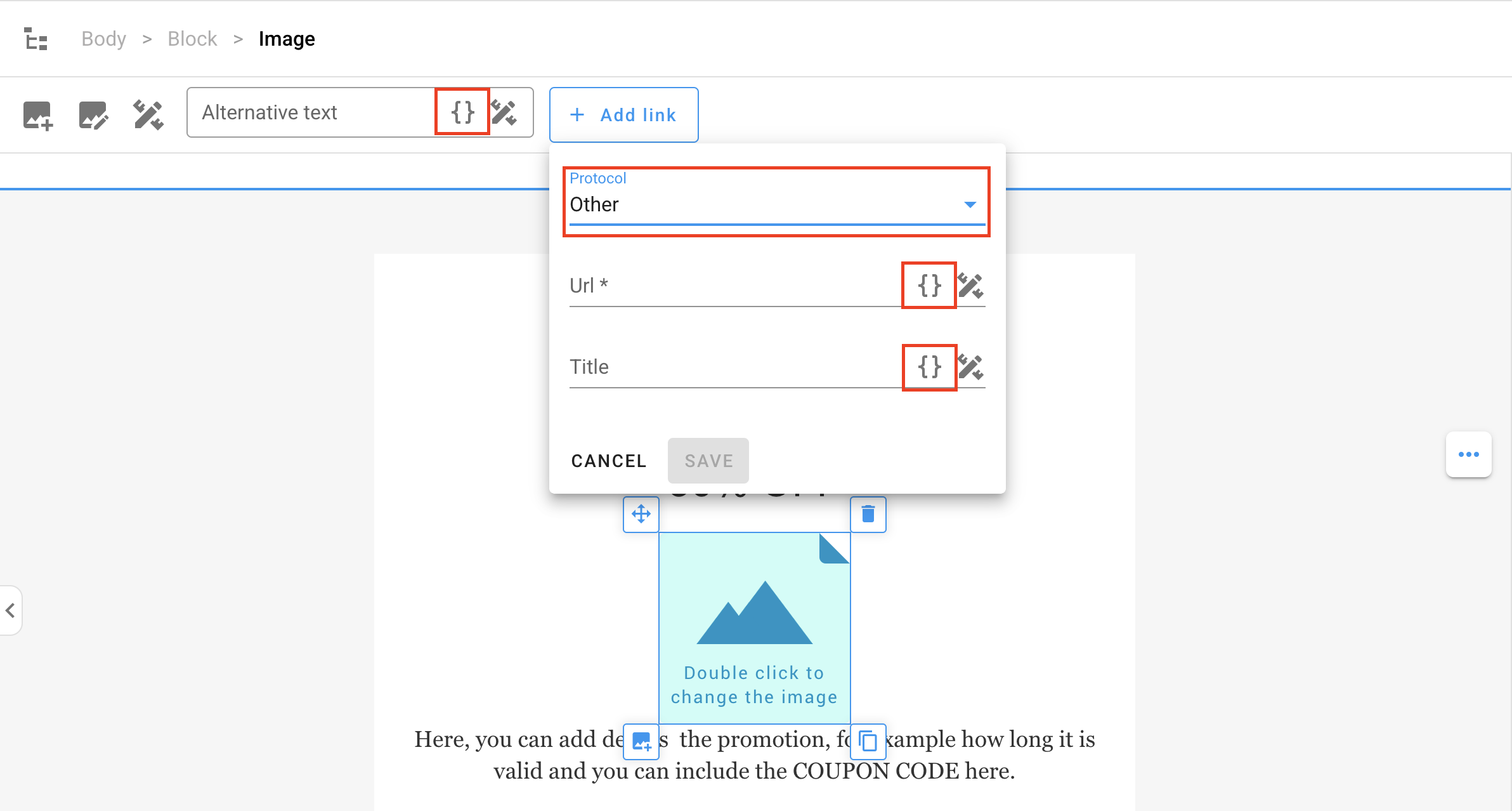Go to Body in the breadcrumb
The image size is (1512, 811).
pos(103,39)
